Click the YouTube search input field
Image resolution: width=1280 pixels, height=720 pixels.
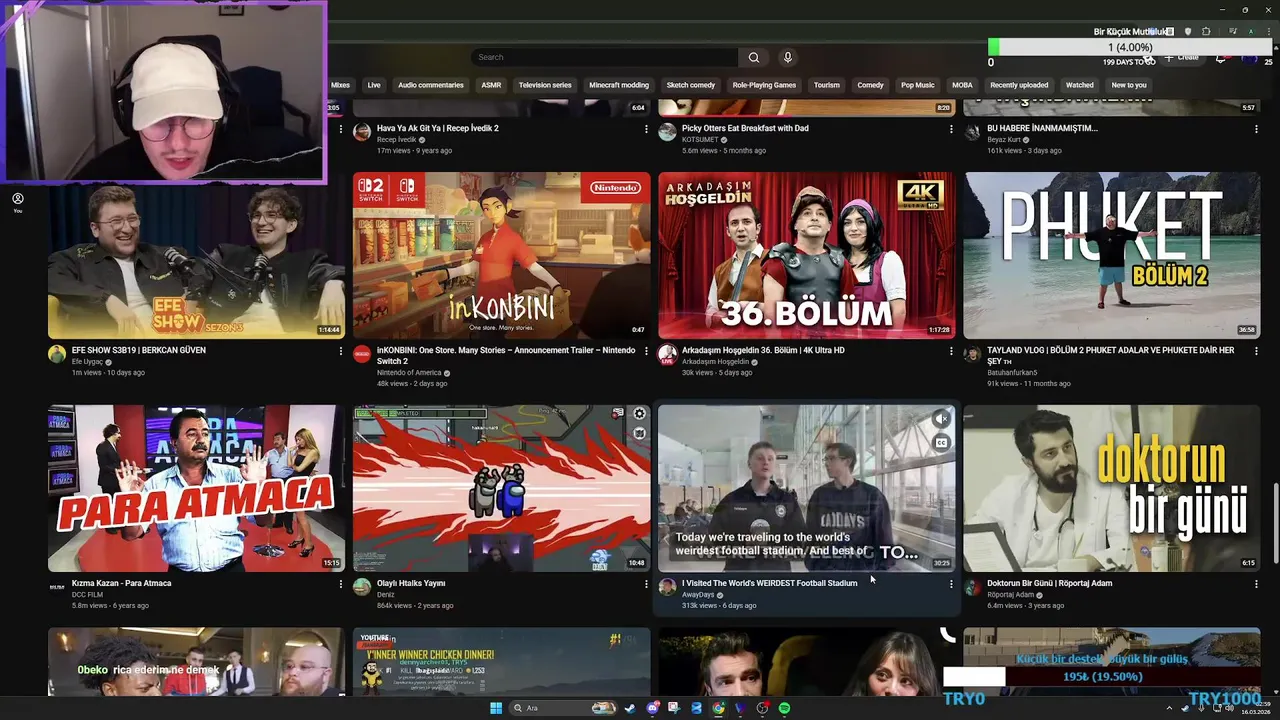tap(604, 57)
